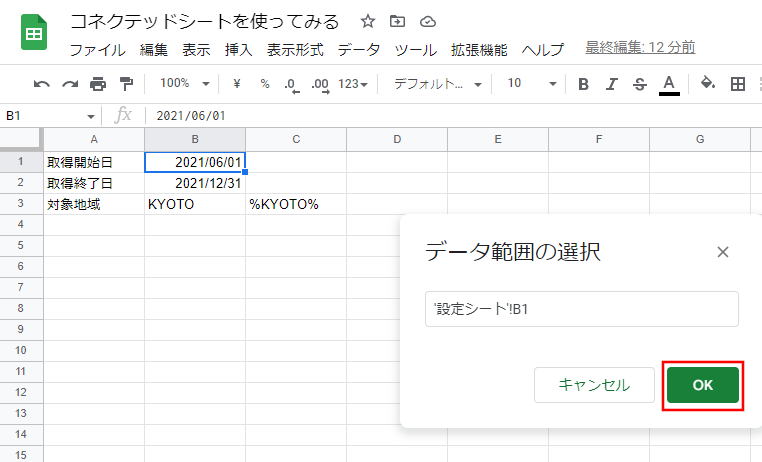Select column G header
This screenshot has height=462, width=762.
(700, 139)
